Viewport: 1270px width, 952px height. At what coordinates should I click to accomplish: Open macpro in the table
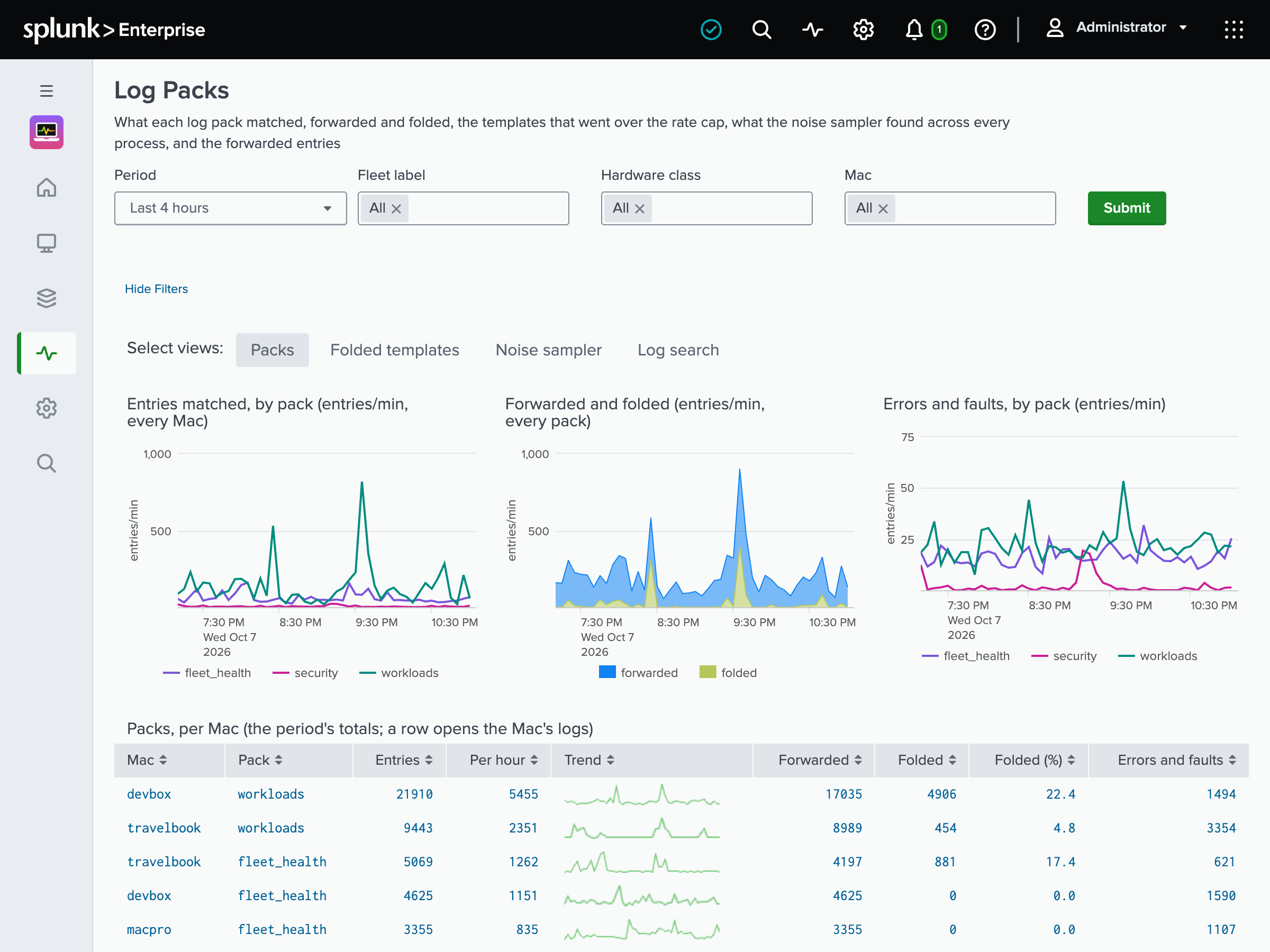tap(149, 930)
